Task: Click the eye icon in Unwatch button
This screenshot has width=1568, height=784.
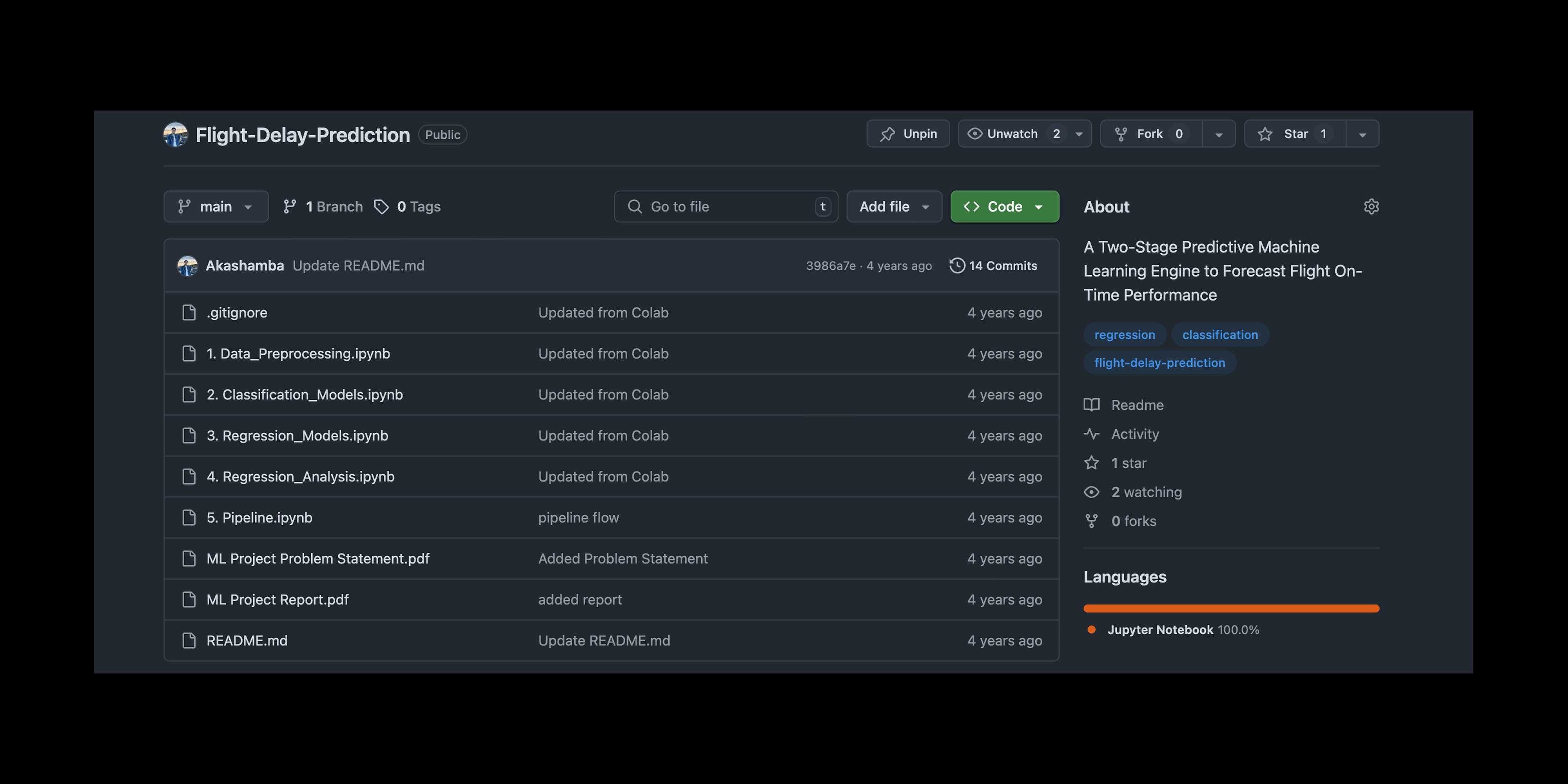Action: [x=975, y=134]
